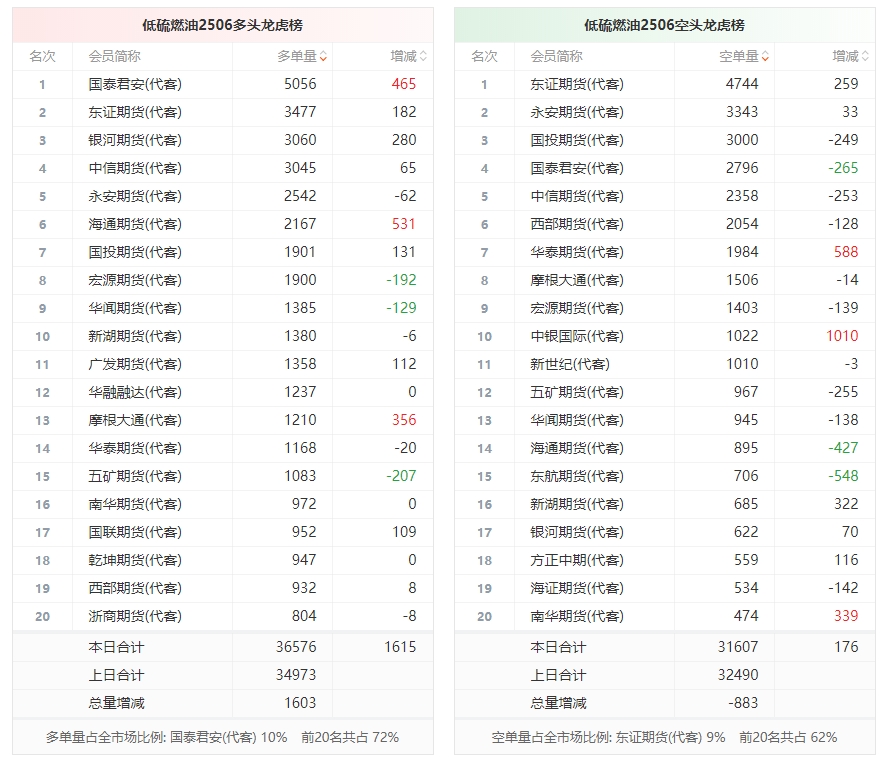Click 南华期货(代客) in long table rank 16
The width and height of the screenshot is (888, 763).
[135, 504]
